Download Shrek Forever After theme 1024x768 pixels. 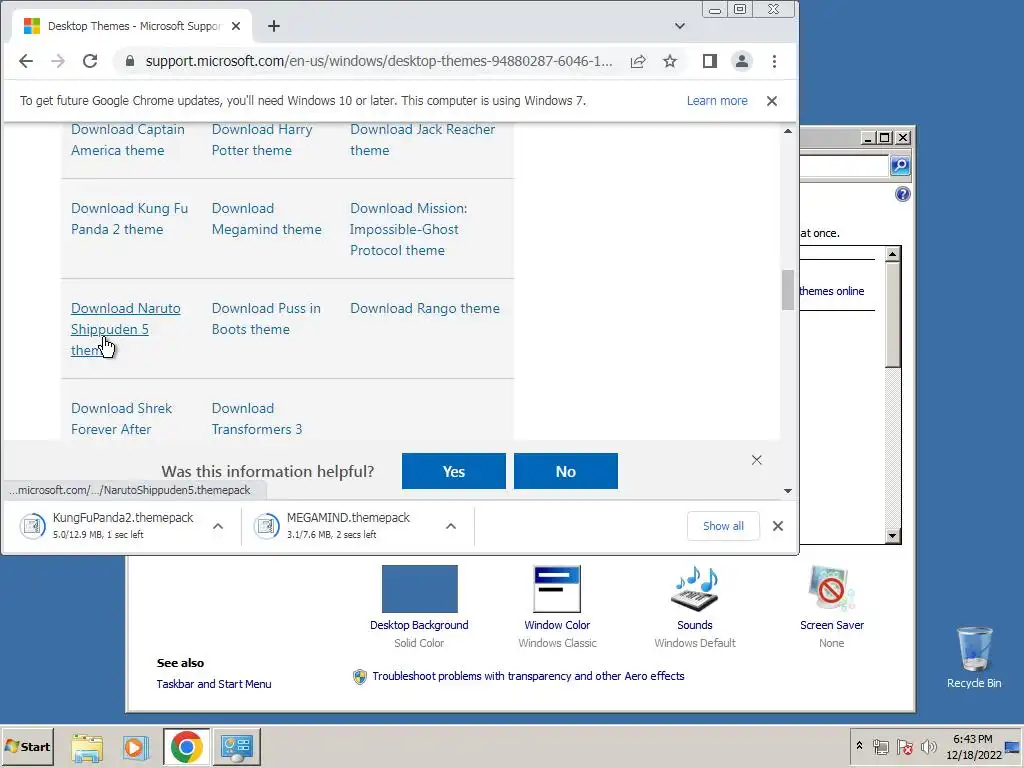pyautogui.click(x=121, y=419)
